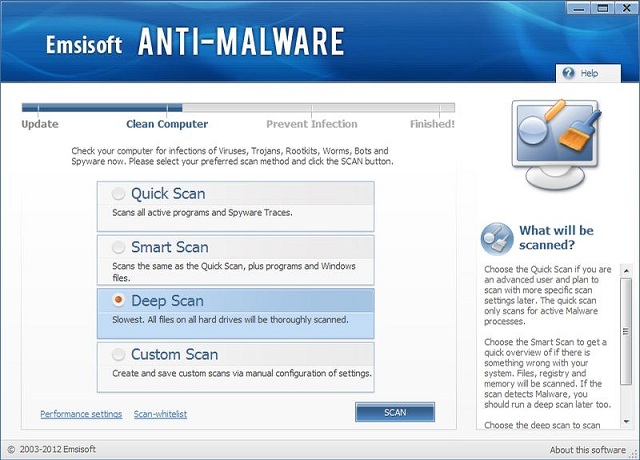Click the '2003-2012 Emsisoft' copyright text
The height and width of the screenshot is (460, 640).
[58, 449]
